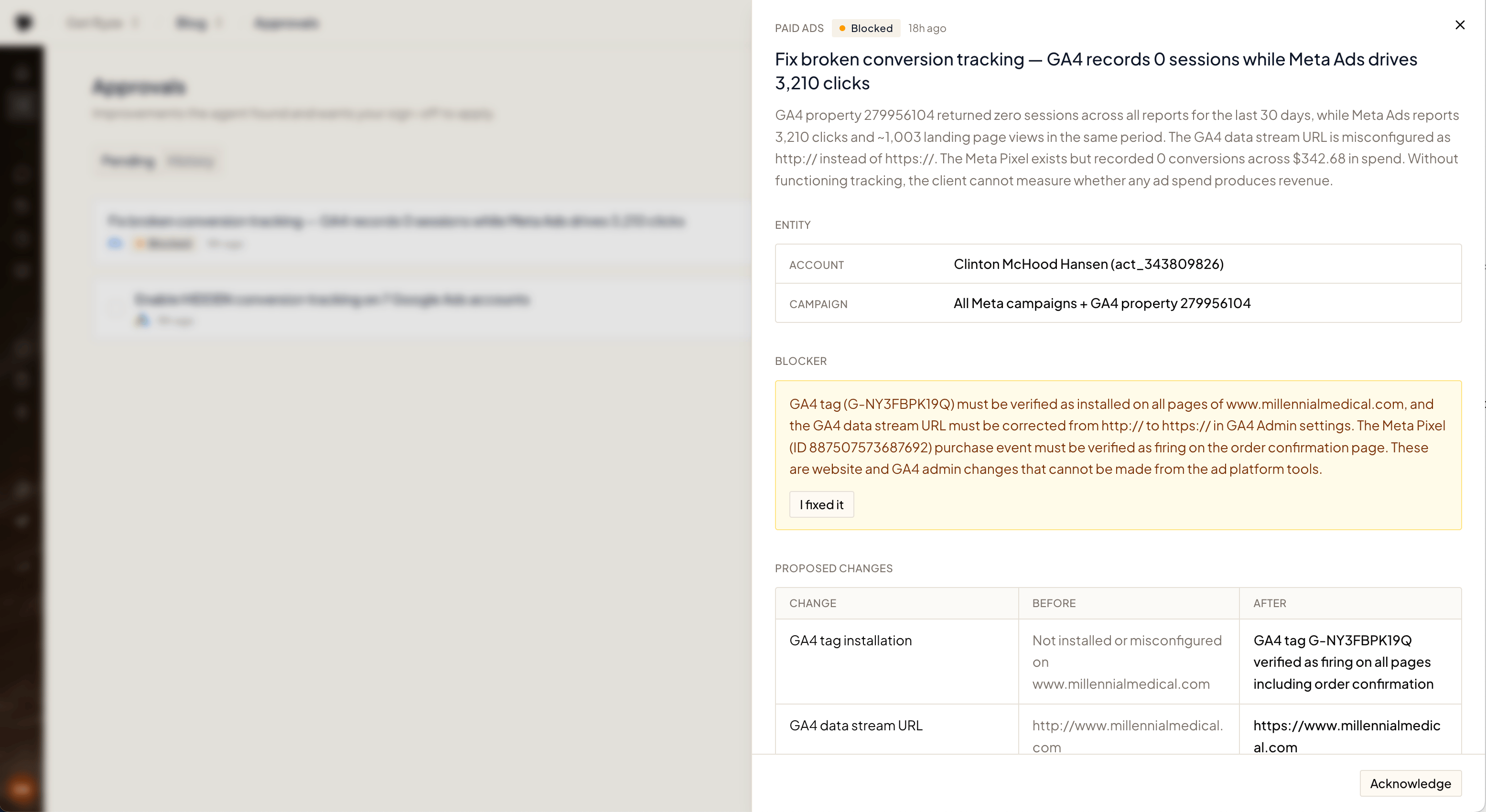
Task: Click the ENTITY section heading
Action: (x=793, y=225)
